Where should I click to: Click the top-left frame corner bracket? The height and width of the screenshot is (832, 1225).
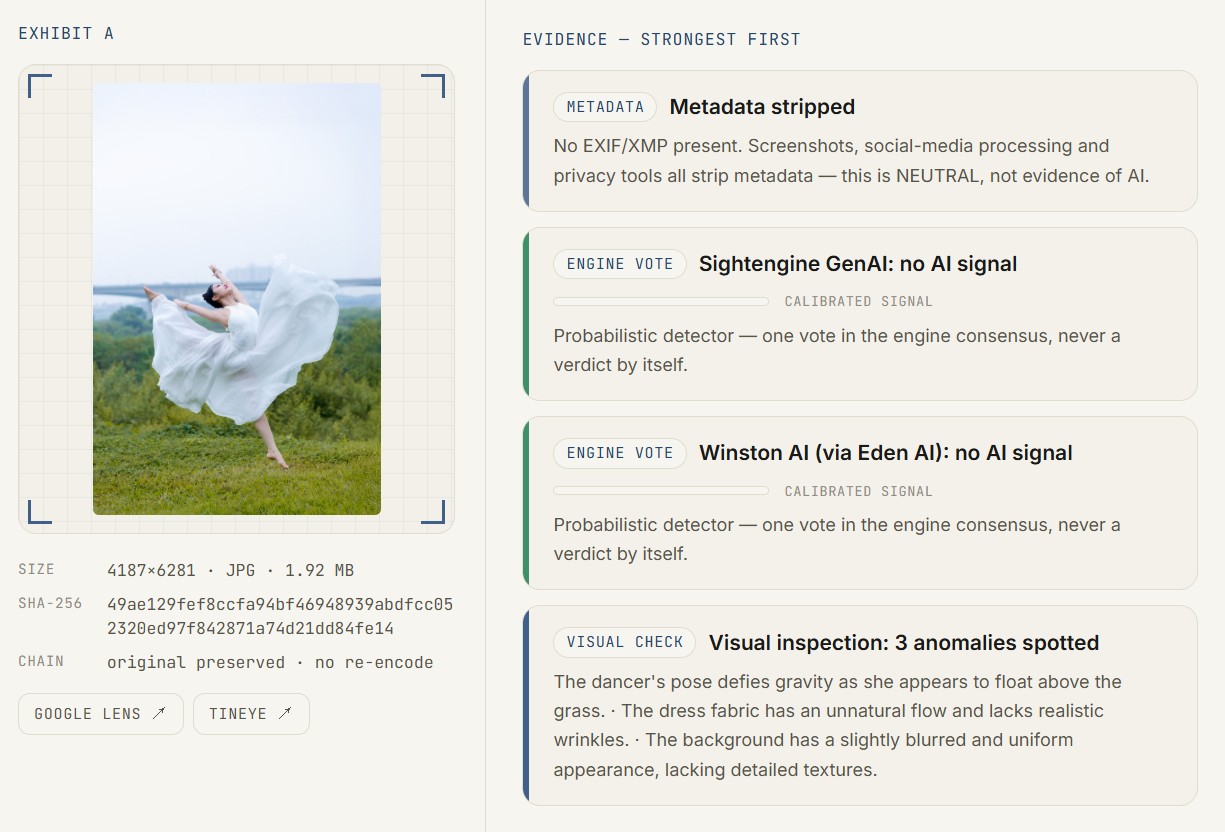[40, 86]
